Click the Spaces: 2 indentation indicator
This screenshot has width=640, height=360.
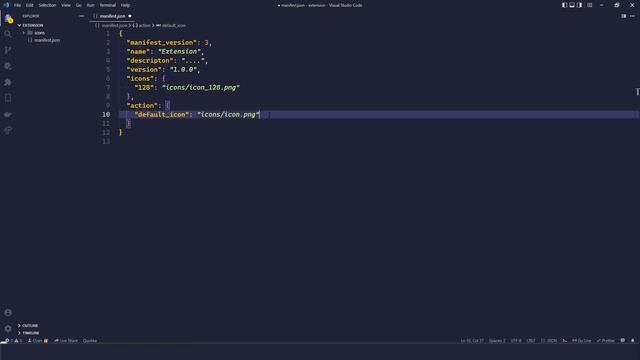coord(497,340)
